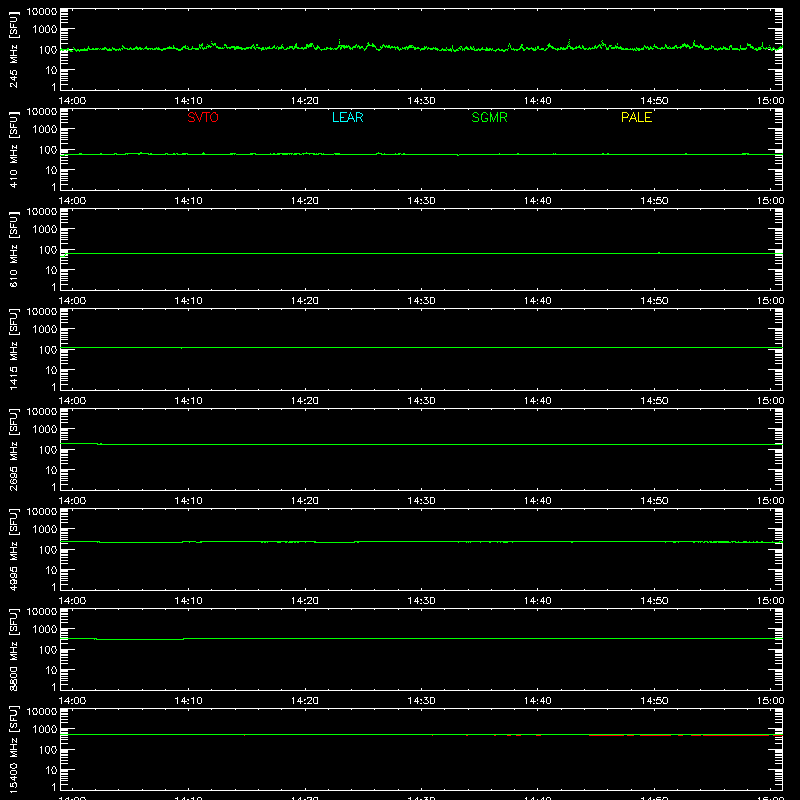
Task: Click 14:30 tick label under 245 MHz plot
Action: (x=421, y=101)
